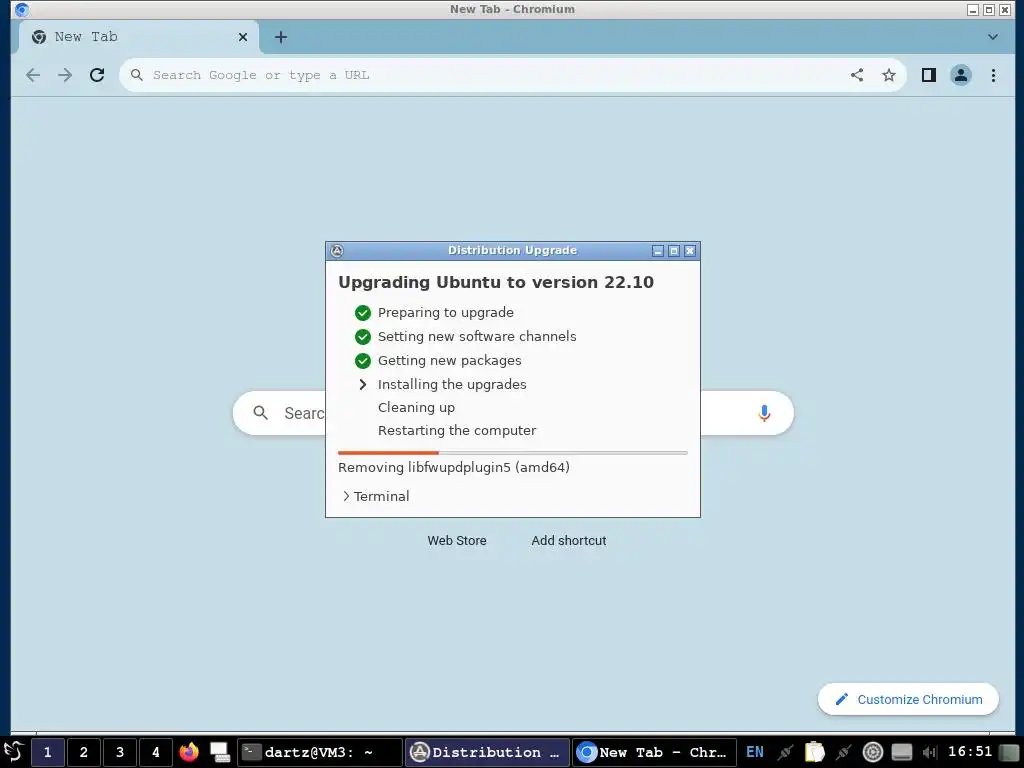Click the taskbar clock 16:51
This screenshot has width=1024, height=768.
(x=970, y=752)
